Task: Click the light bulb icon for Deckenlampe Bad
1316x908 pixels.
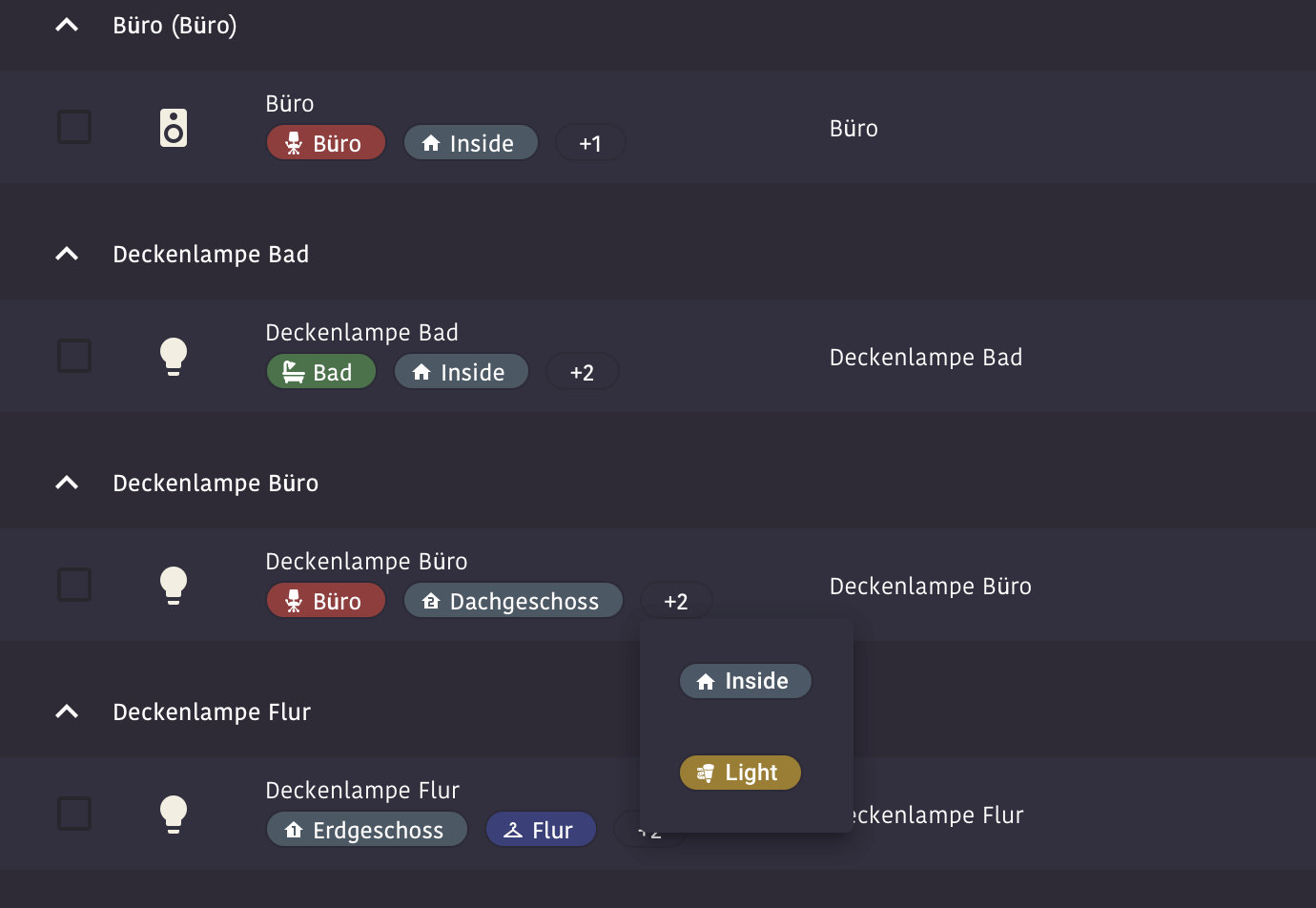Action: click(174, 357)
